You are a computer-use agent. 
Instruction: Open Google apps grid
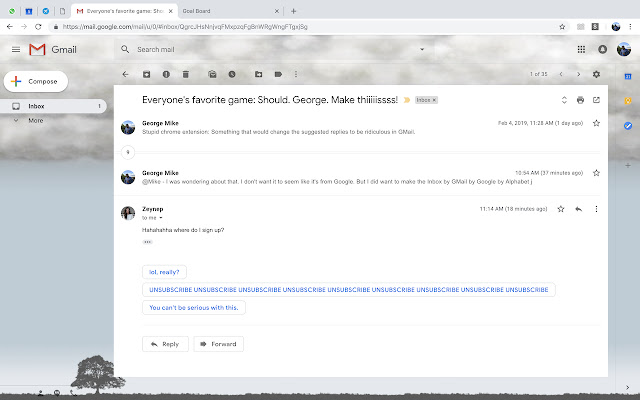point(581,49)
